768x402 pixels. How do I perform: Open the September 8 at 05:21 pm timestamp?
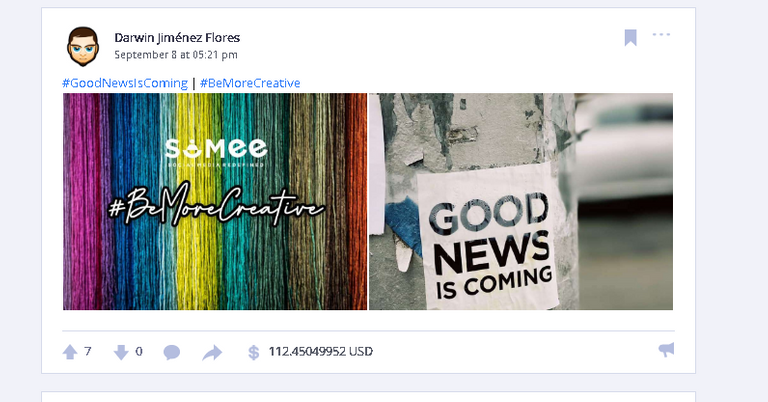[176, 55]
